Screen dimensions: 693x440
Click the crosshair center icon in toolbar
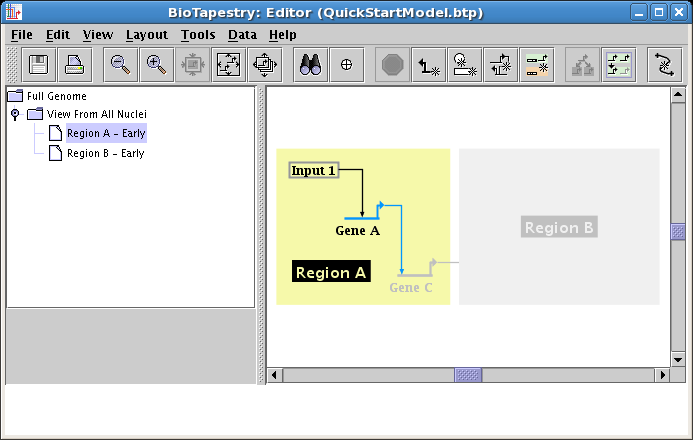[x=347, y=64]
